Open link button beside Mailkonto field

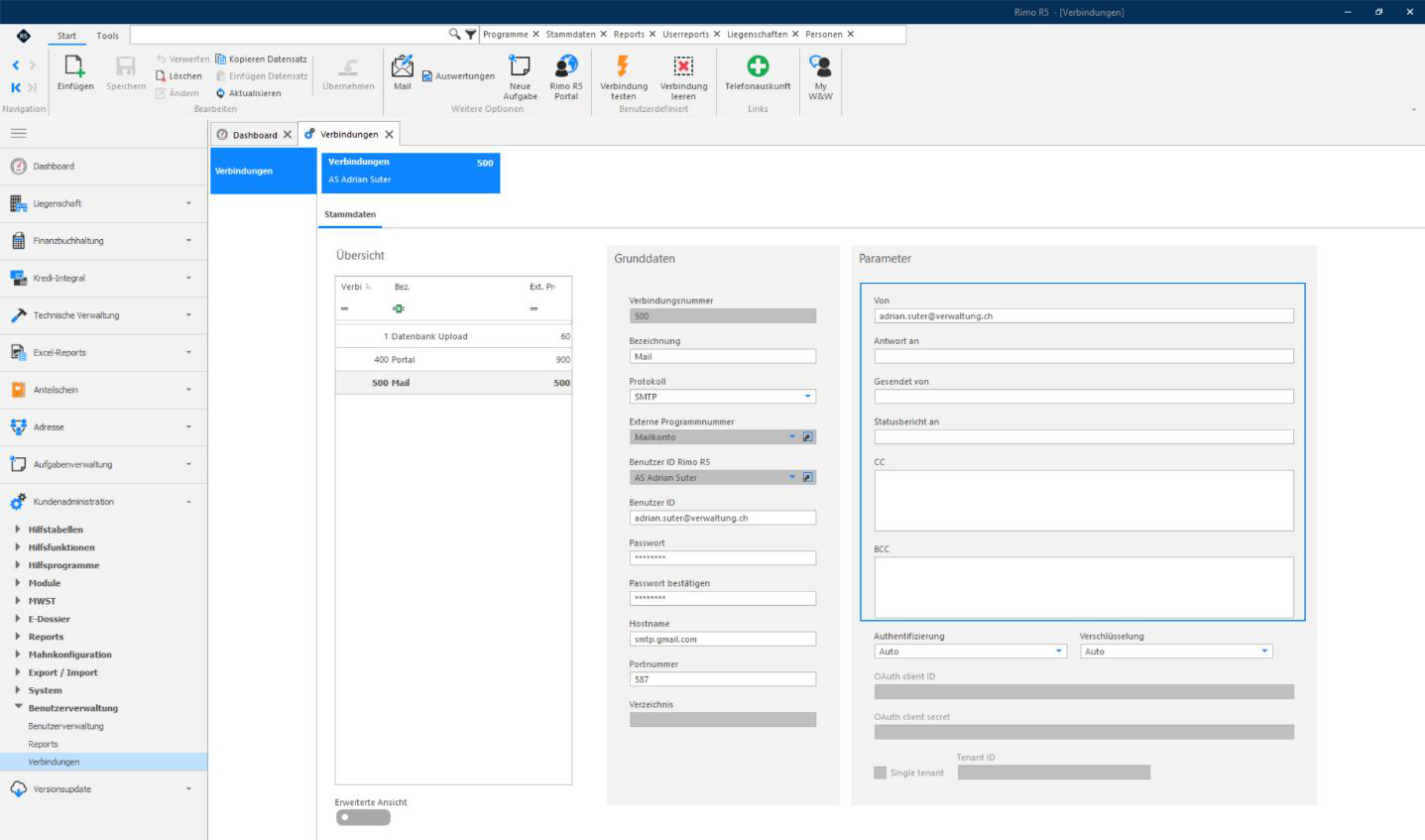808,437
